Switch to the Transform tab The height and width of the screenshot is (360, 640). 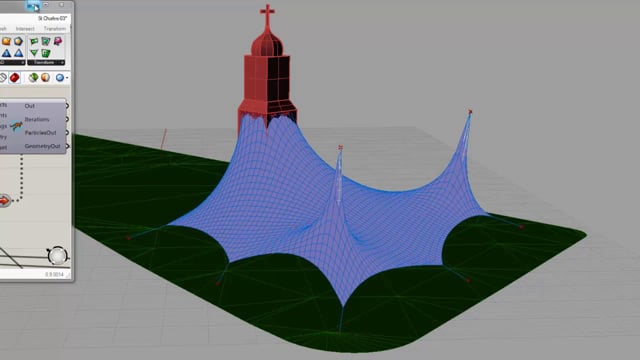[55, 29]
